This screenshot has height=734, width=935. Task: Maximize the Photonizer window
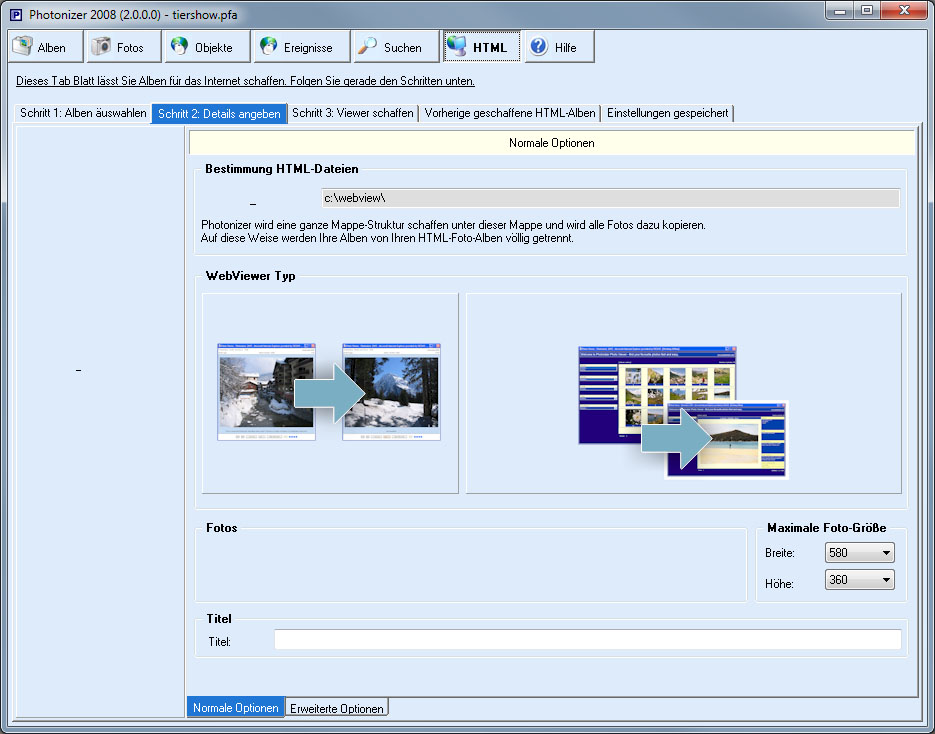pos(866,10)
